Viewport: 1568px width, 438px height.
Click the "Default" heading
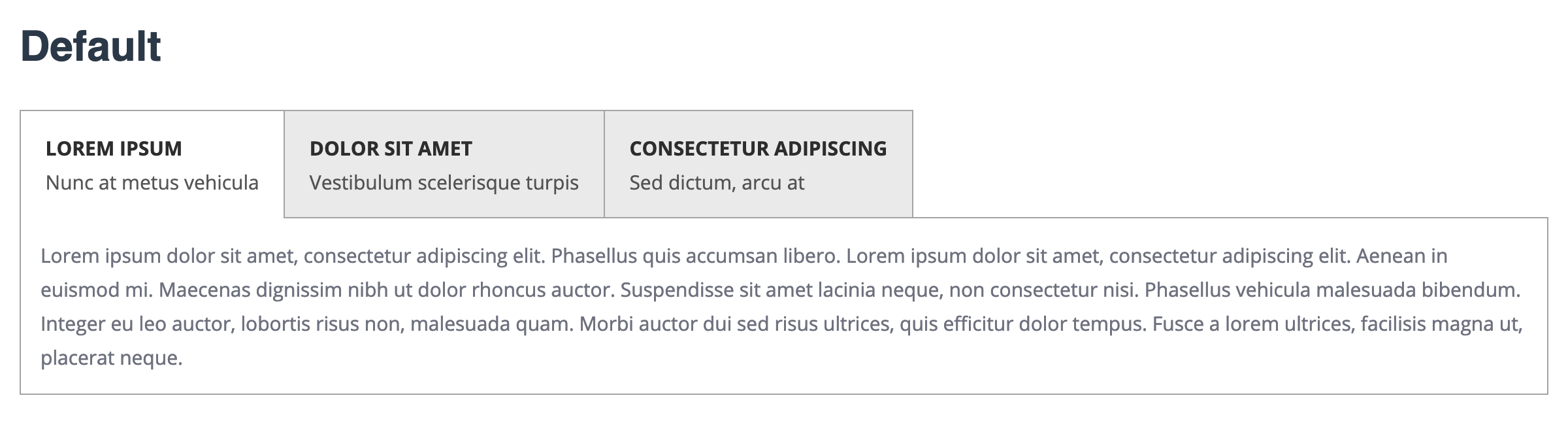(x=91, y=47)
